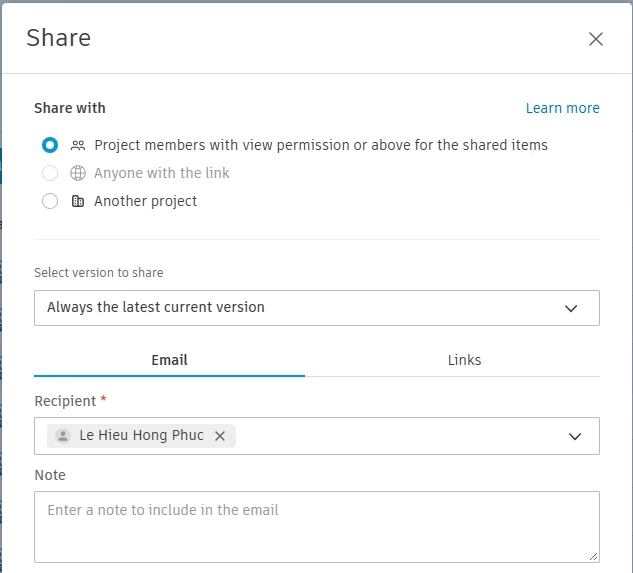Switch to the Links tab
The height and width of the screenshot is (573, 633).
pyautogui.click(x=464, y=360)
